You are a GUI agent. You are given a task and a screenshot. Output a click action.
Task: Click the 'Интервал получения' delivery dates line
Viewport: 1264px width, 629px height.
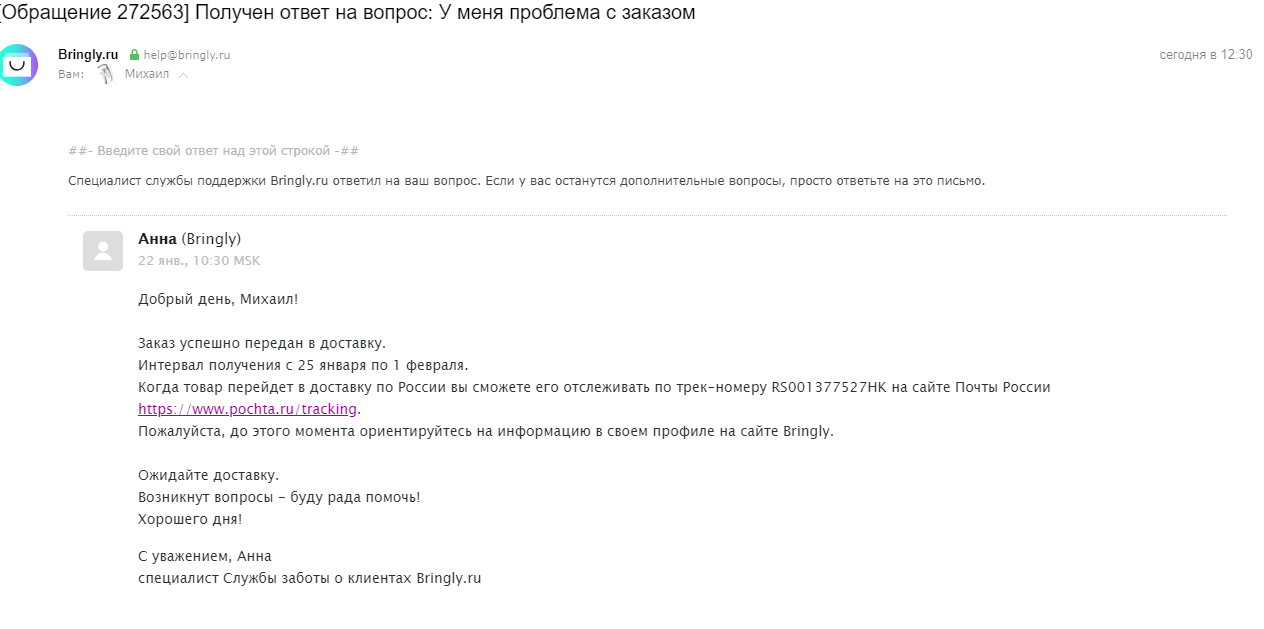303,365
